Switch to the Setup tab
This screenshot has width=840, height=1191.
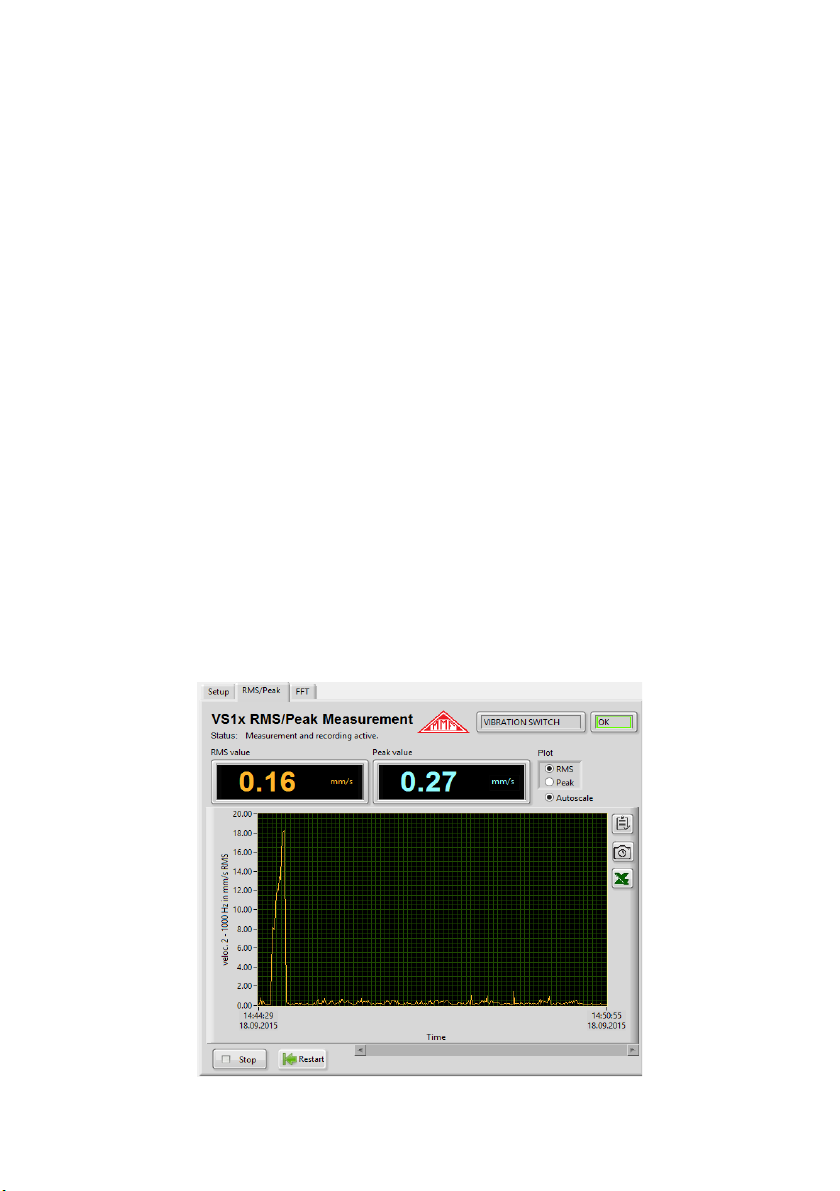click(x=219, y=692)
